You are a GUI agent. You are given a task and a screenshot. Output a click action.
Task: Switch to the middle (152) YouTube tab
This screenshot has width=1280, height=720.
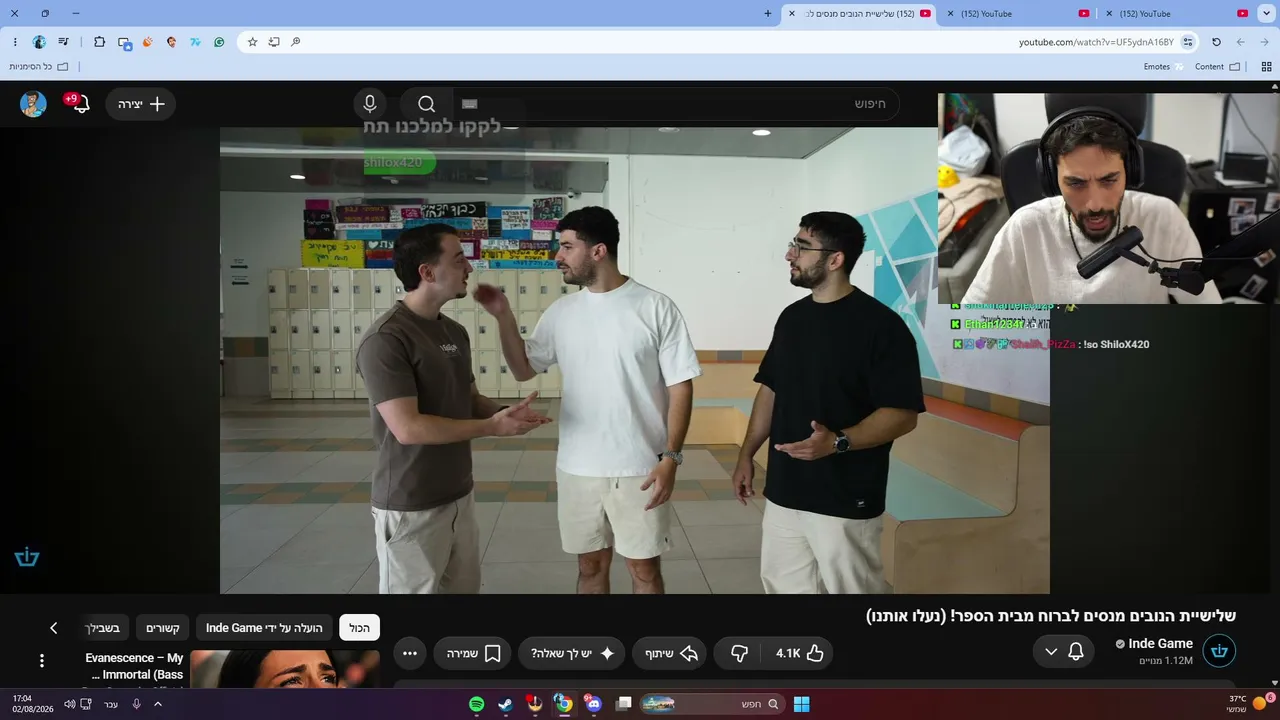click(x=1017, y=14)
